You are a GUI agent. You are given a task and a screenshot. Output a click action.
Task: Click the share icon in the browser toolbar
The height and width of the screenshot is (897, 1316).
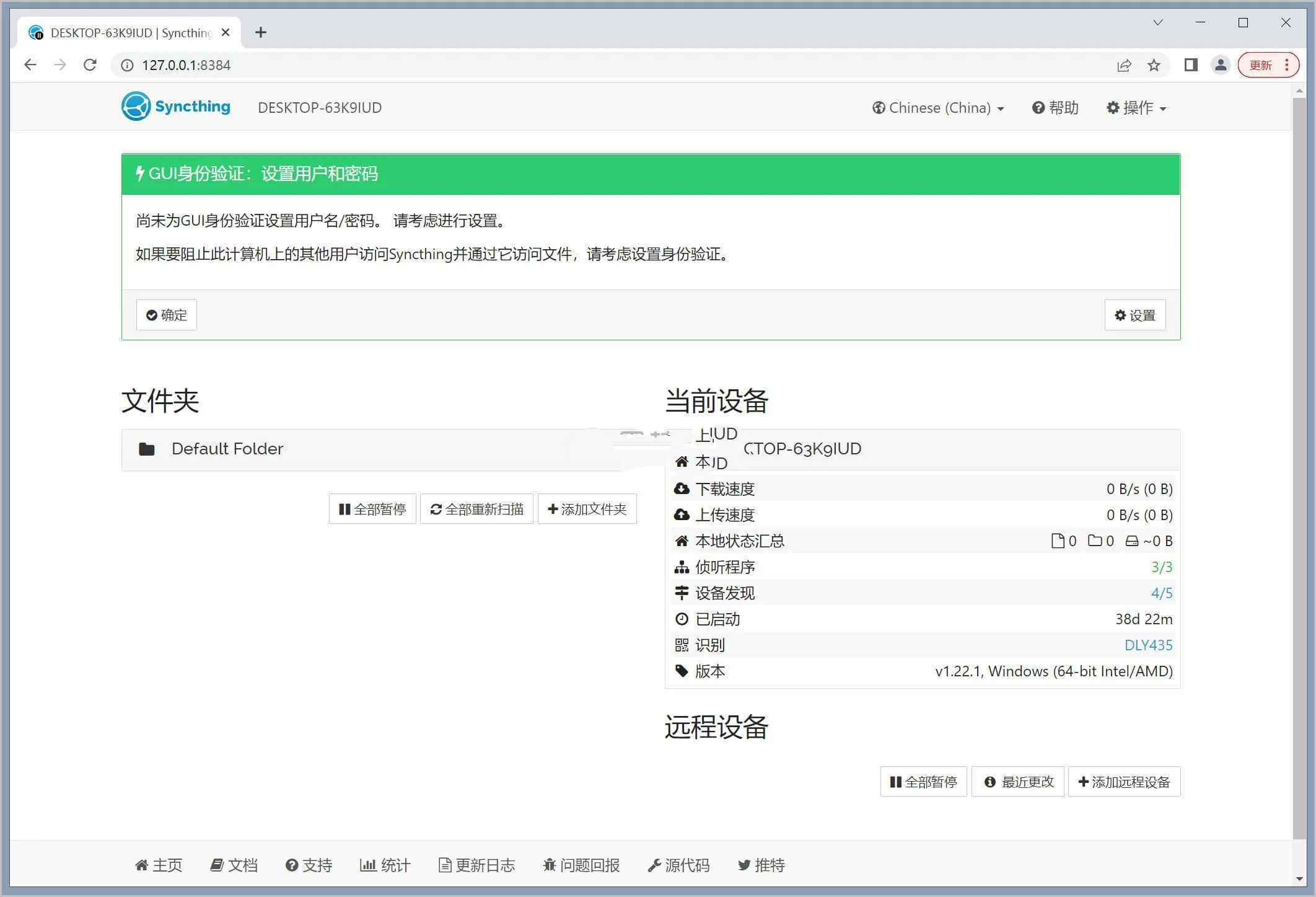[1124, 65]
